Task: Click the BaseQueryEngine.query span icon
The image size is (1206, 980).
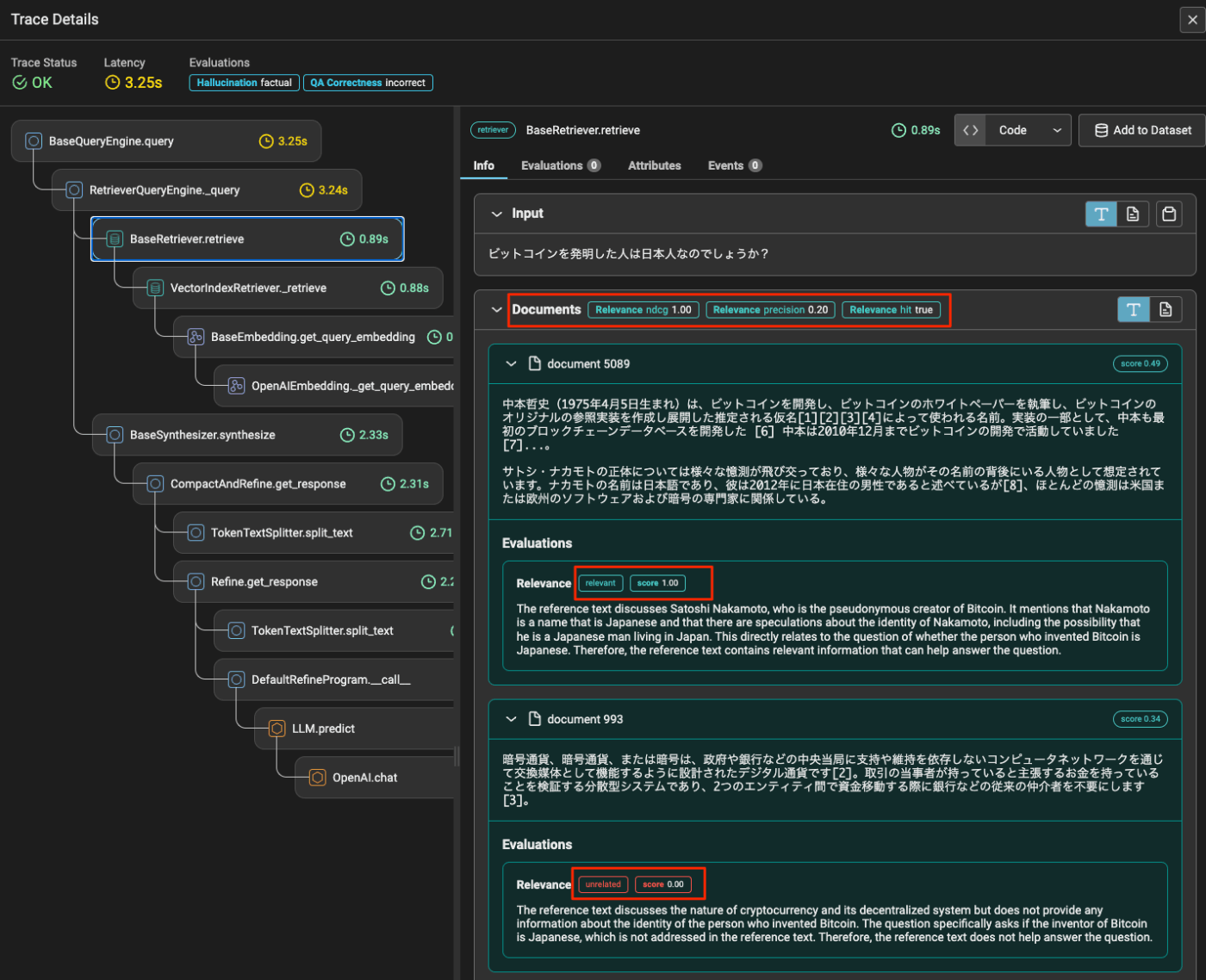Action: click(34, 141)
